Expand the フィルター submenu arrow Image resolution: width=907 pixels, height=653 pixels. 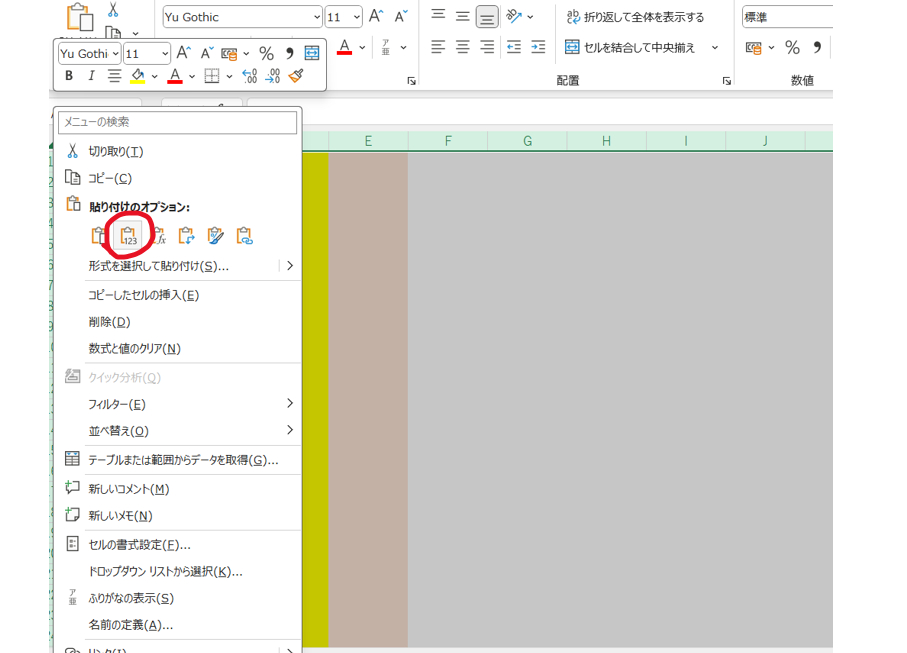pos(289,404)
